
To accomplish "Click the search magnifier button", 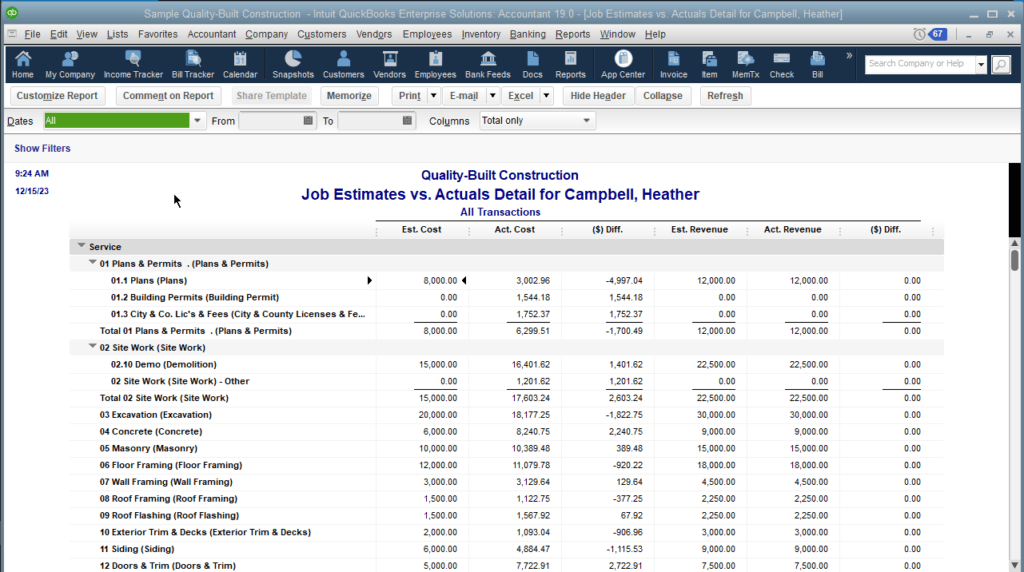I will coord(1000,64).
